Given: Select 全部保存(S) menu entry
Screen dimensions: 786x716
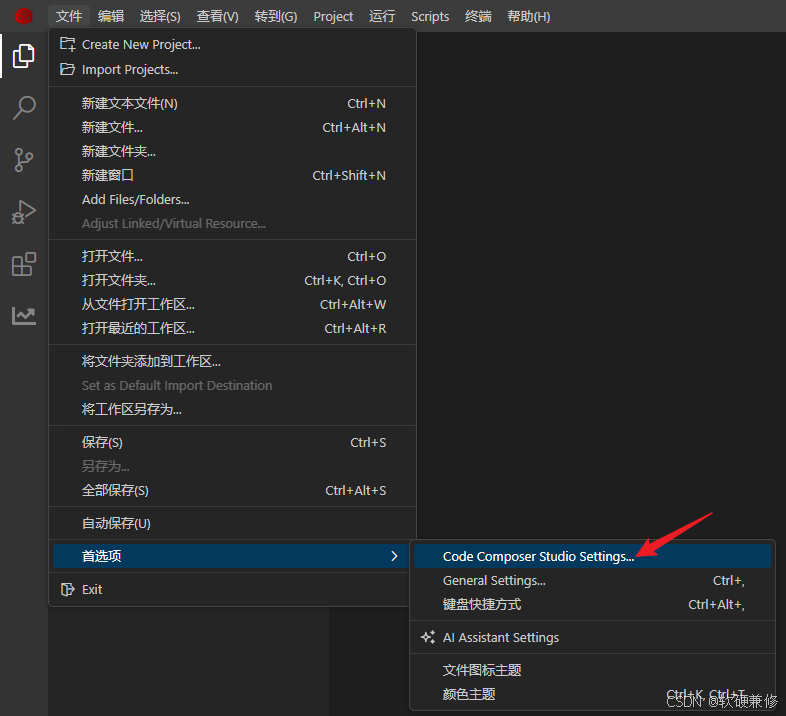Looking at the screenshot, I should coord(233,490).
